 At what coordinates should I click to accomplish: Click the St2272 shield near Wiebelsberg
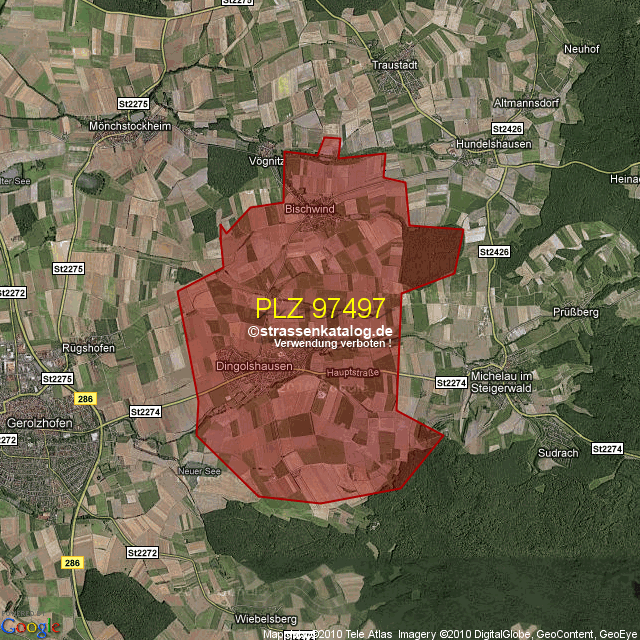click(142, 552)
